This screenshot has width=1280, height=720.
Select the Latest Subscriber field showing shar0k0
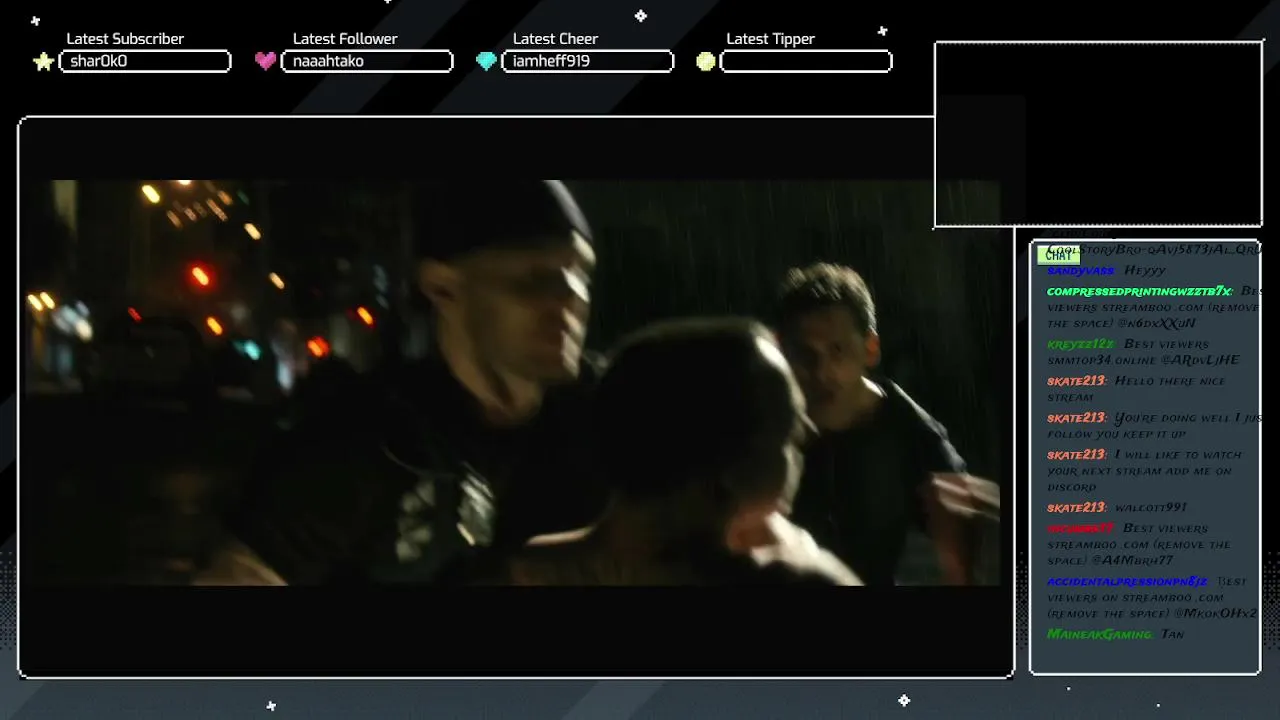point(145,61)
